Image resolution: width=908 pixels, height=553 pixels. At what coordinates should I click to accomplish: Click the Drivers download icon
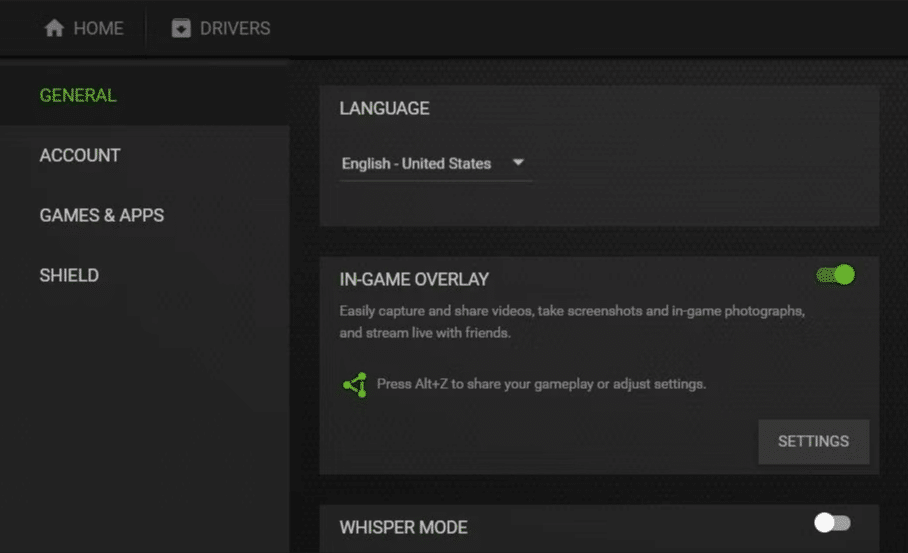(181, 28)
